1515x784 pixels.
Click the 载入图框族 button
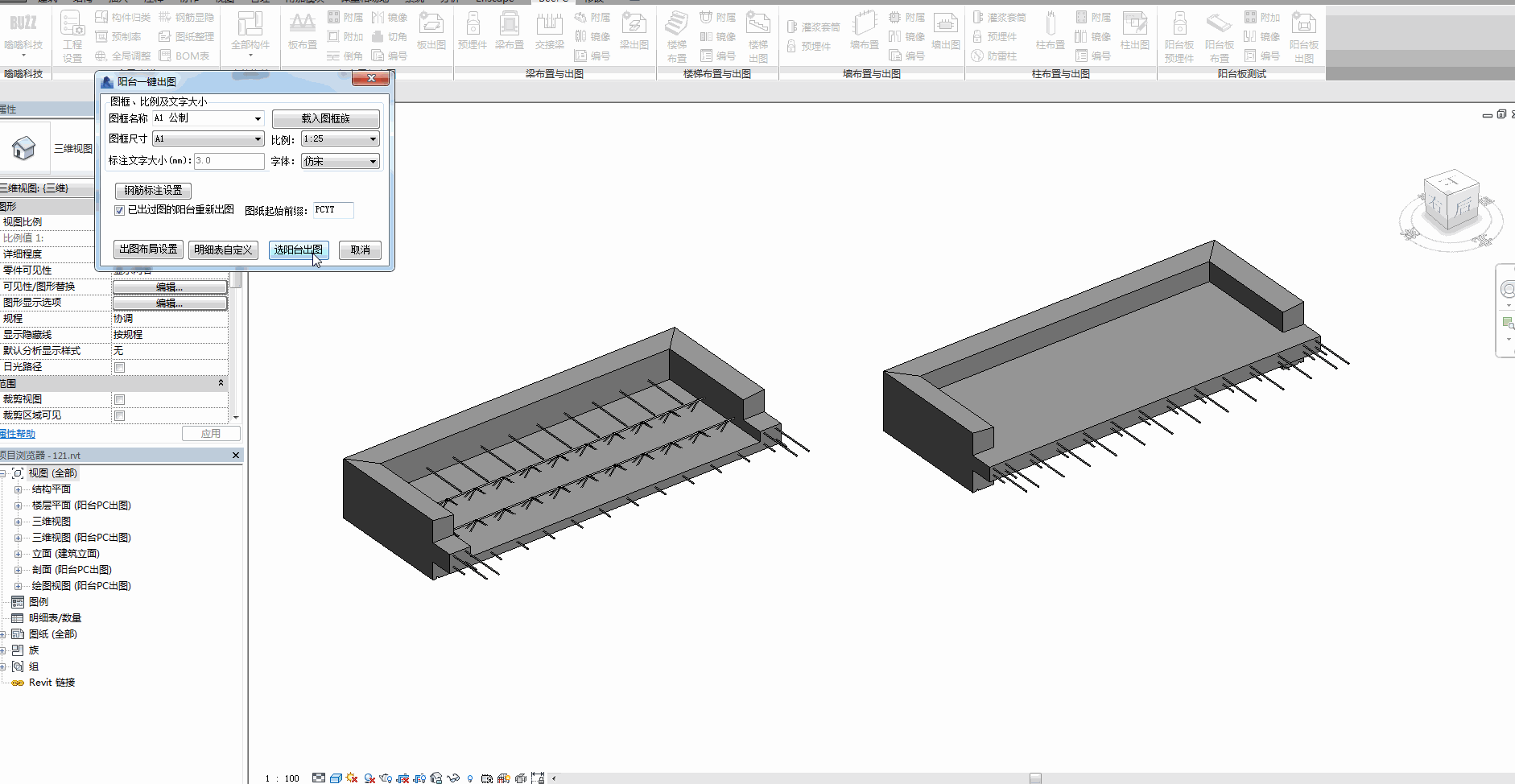pyautogui.click(x=325, y=118)
